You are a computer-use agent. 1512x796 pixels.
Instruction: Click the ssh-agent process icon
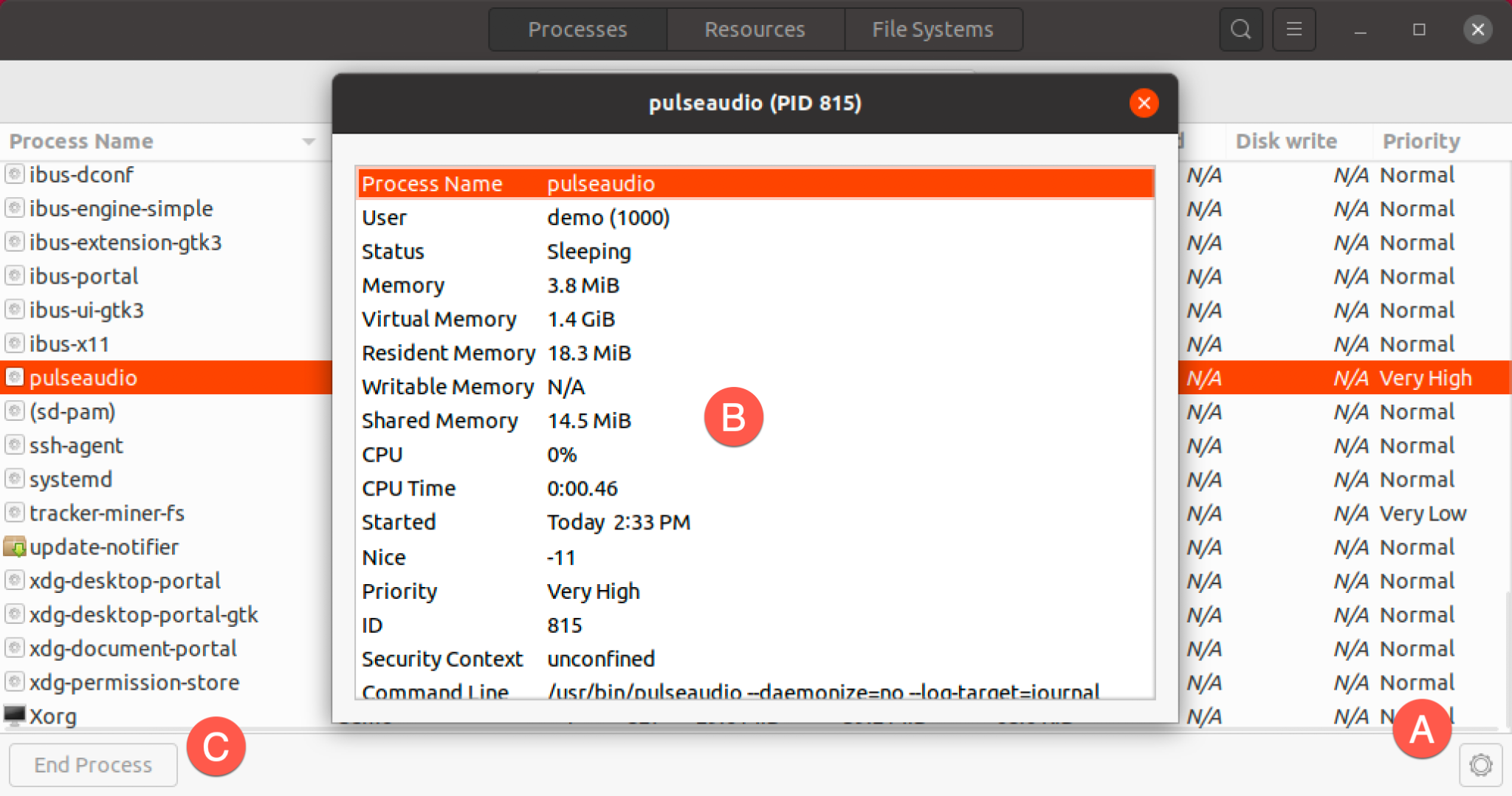[x=14, y=445]
